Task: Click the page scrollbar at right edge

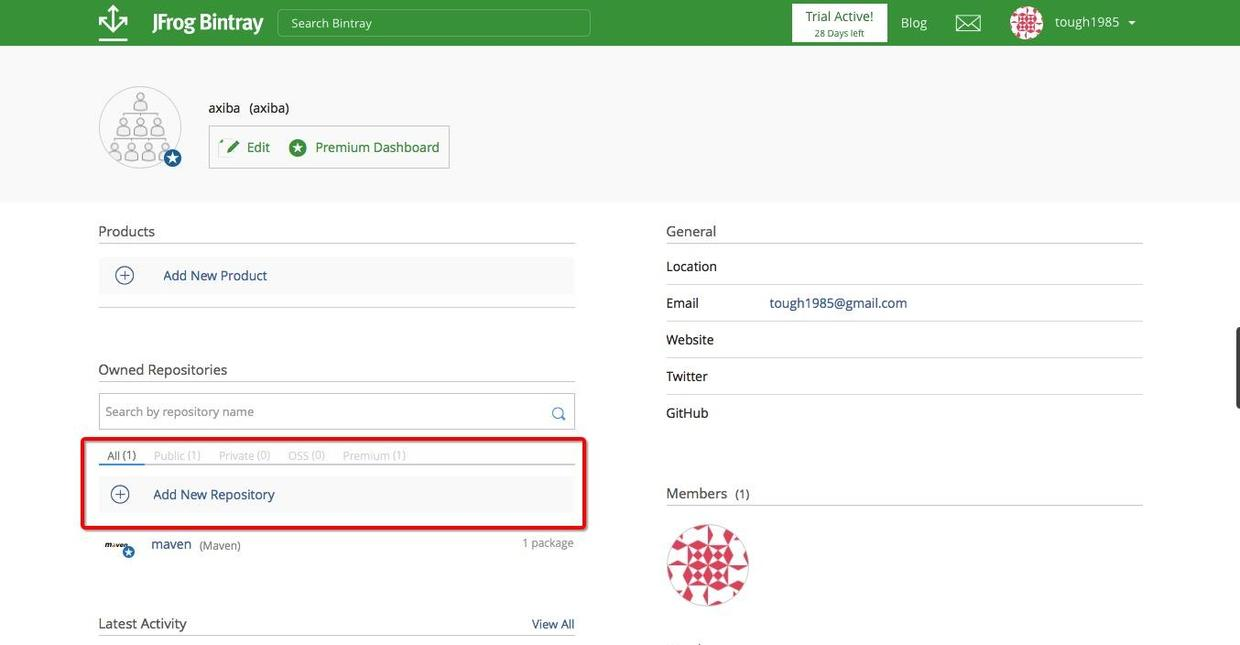Action: click(x=1237, y=367)
